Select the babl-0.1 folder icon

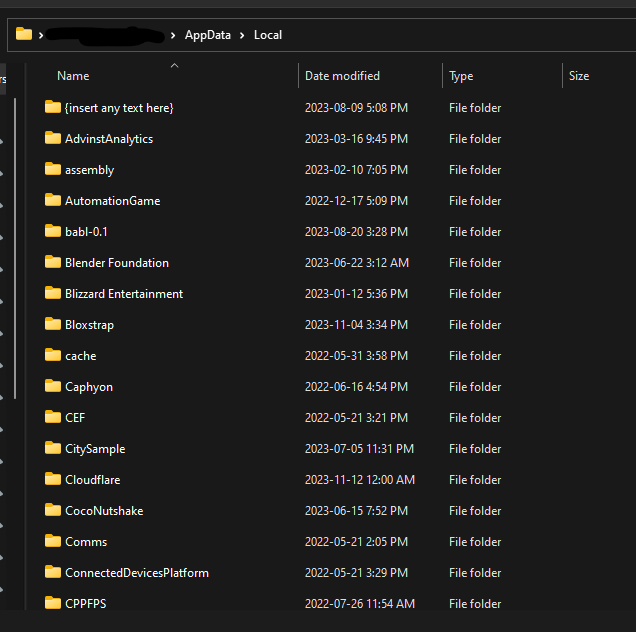(53, 231)
